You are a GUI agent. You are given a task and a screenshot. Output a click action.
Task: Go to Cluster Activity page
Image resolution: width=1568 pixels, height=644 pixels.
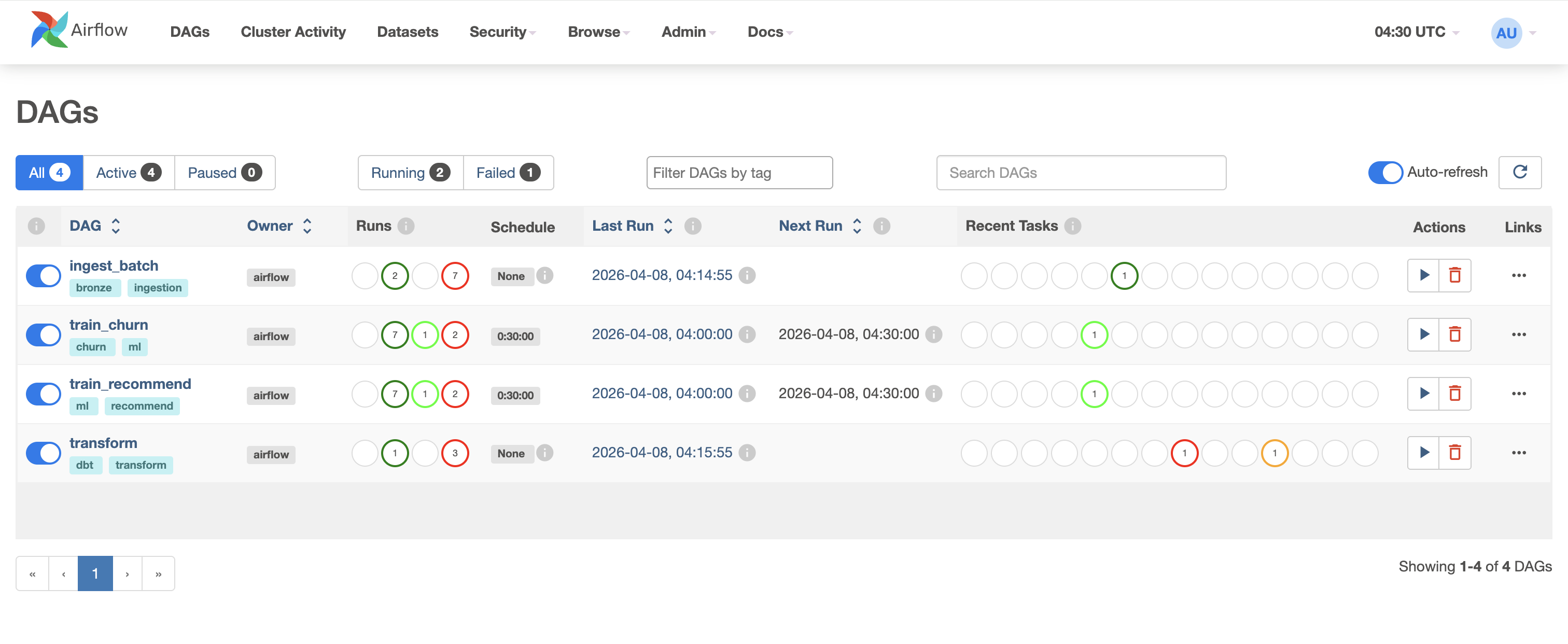[x=293, y=32]
